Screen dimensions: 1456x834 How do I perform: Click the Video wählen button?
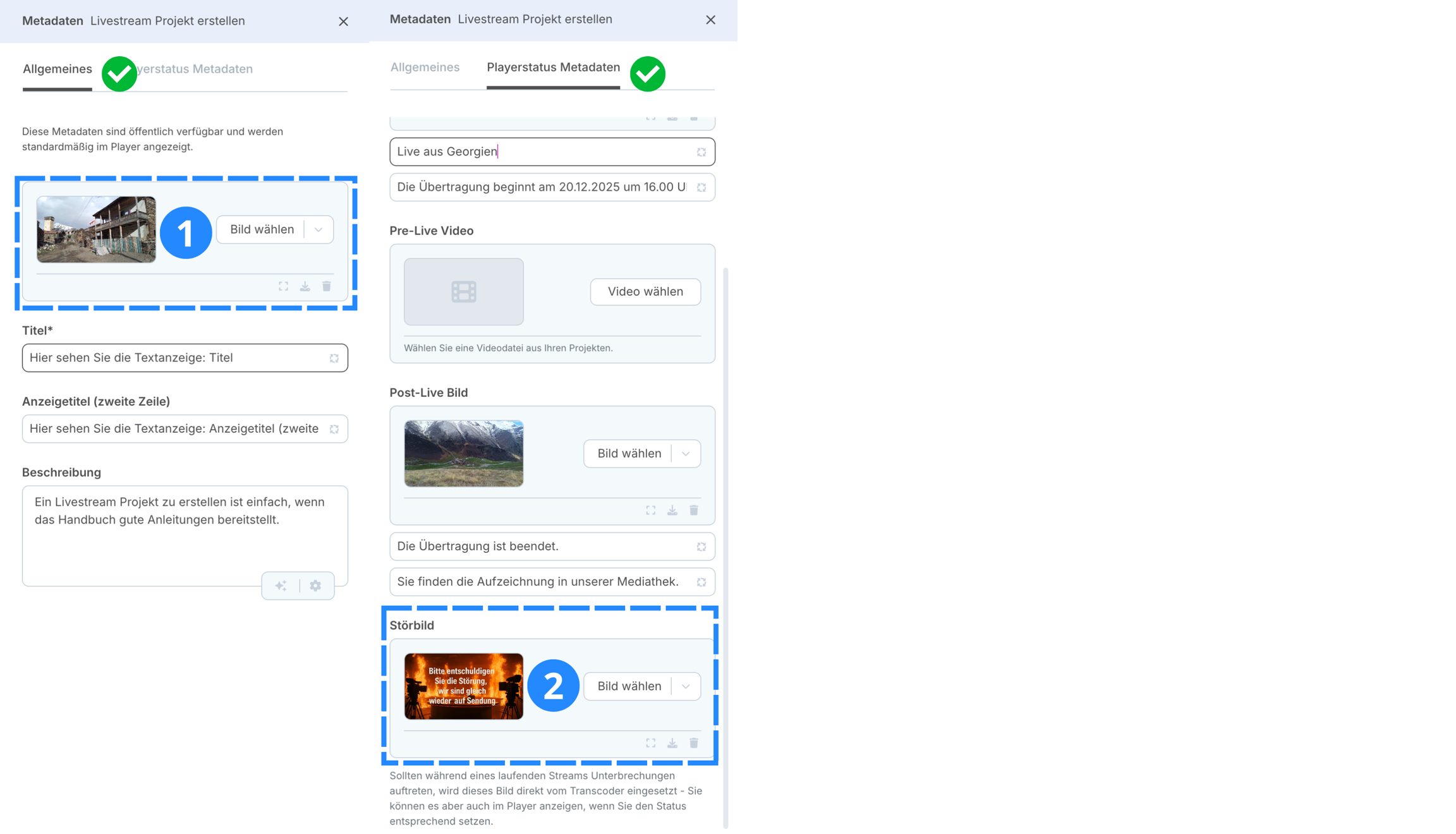pyautogui.click(x=645, y=291)
